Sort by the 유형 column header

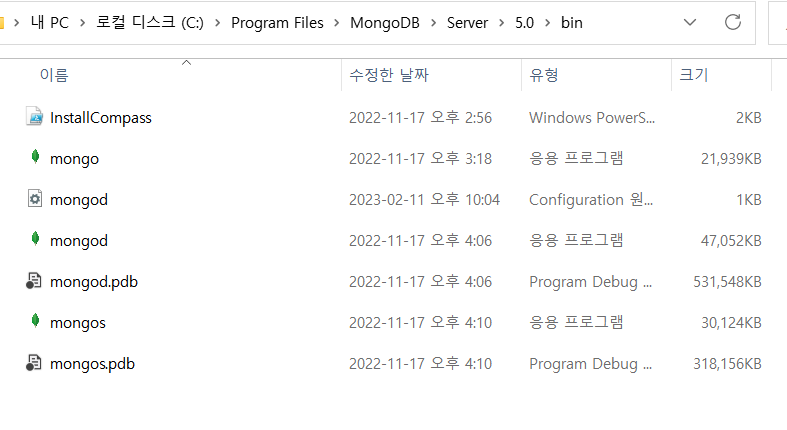point(544,75)
